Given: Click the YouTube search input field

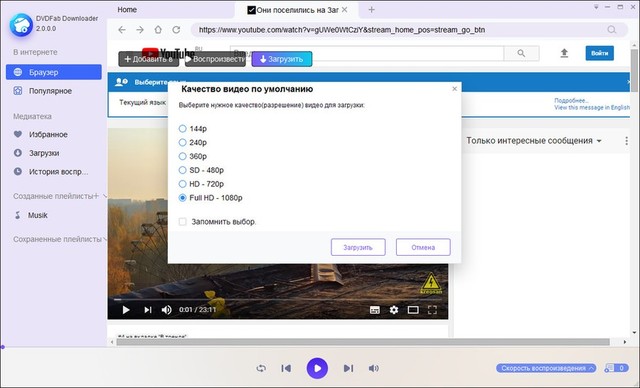Looking at the screenshot, I should tap(367, 53).
